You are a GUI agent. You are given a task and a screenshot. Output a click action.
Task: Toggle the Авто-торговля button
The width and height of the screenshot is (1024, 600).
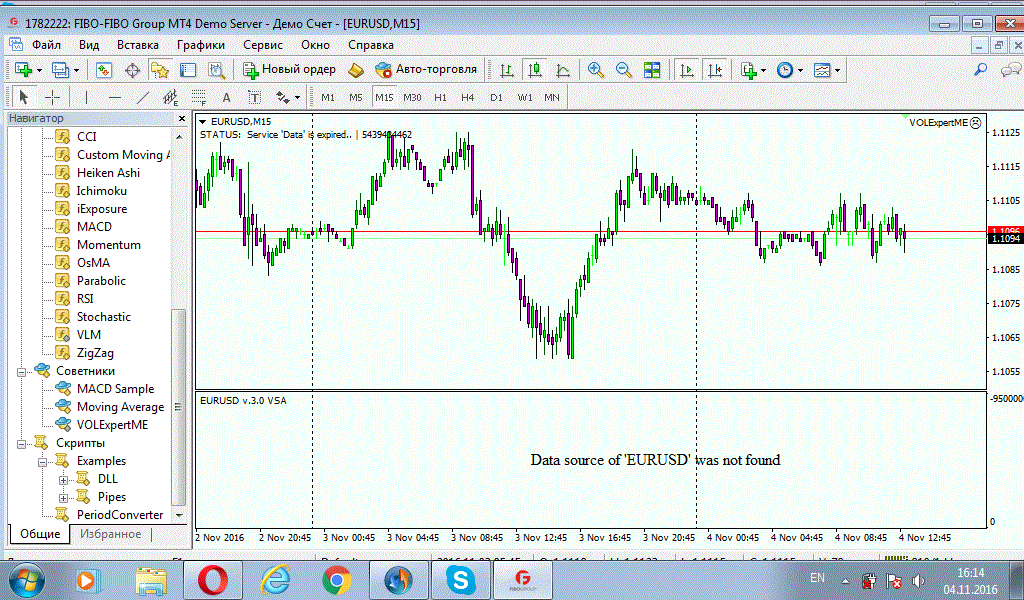[x=426, y=70]
